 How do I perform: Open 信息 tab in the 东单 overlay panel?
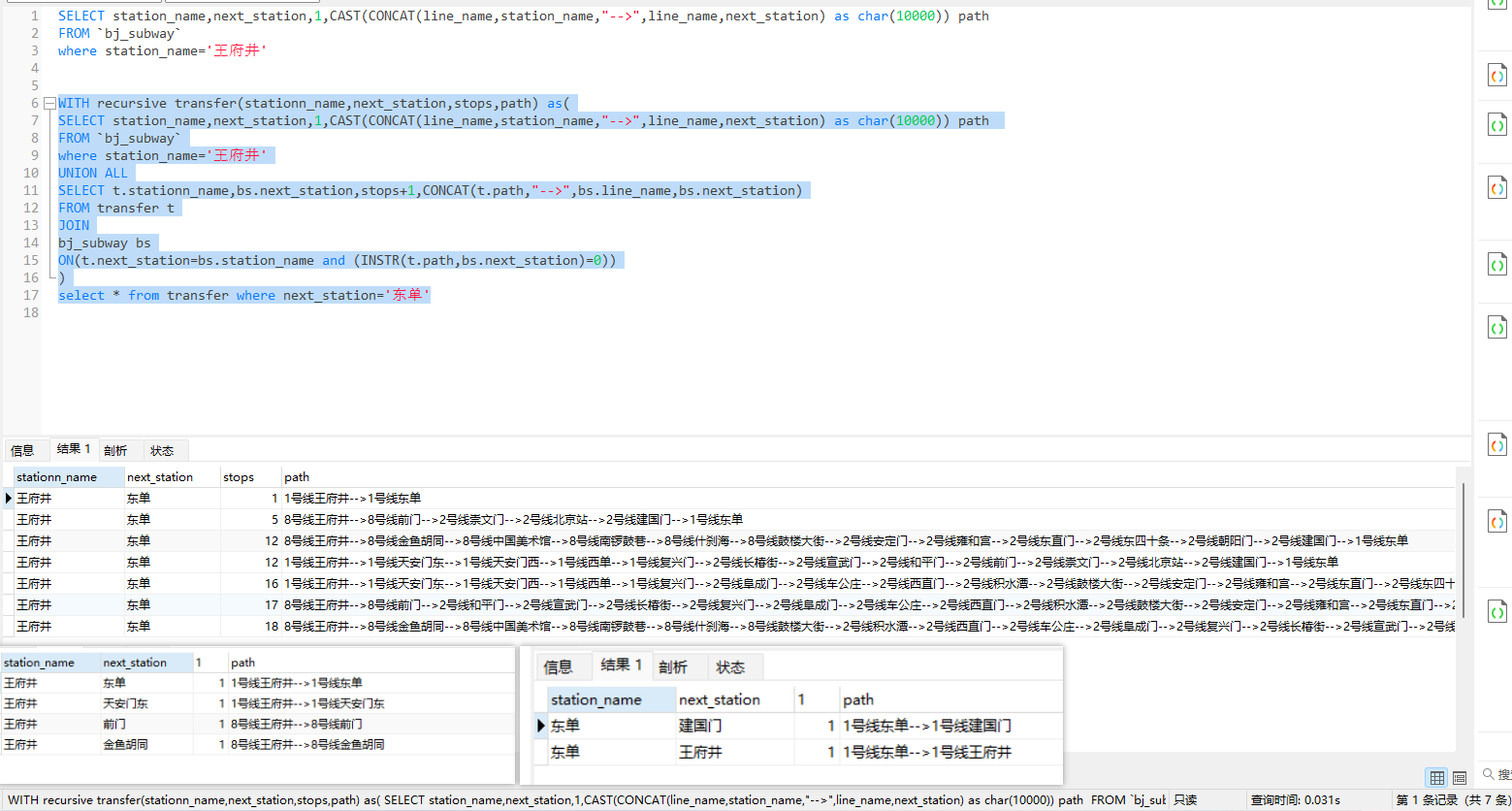click(x=558, y=666)
